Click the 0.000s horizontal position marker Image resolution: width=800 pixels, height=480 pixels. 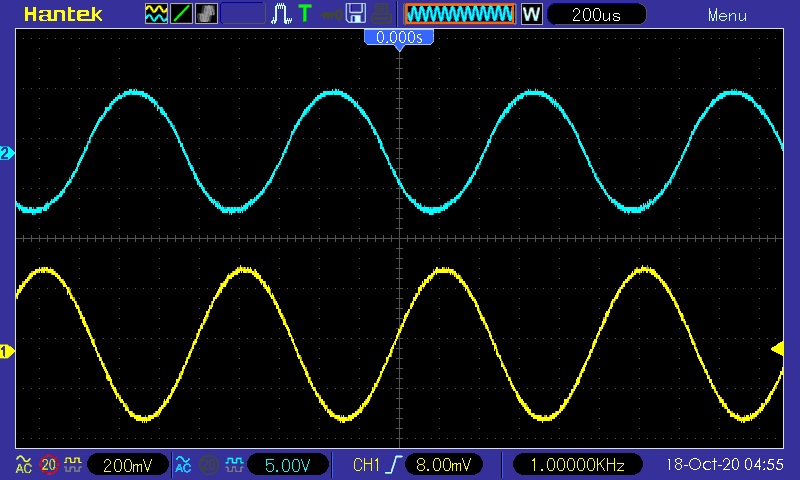pos(399,37)
